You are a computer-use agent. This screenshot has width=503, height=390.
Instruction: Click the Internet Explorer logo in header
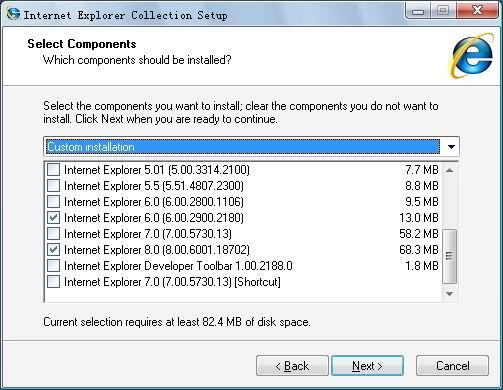(x=472, y=55)
